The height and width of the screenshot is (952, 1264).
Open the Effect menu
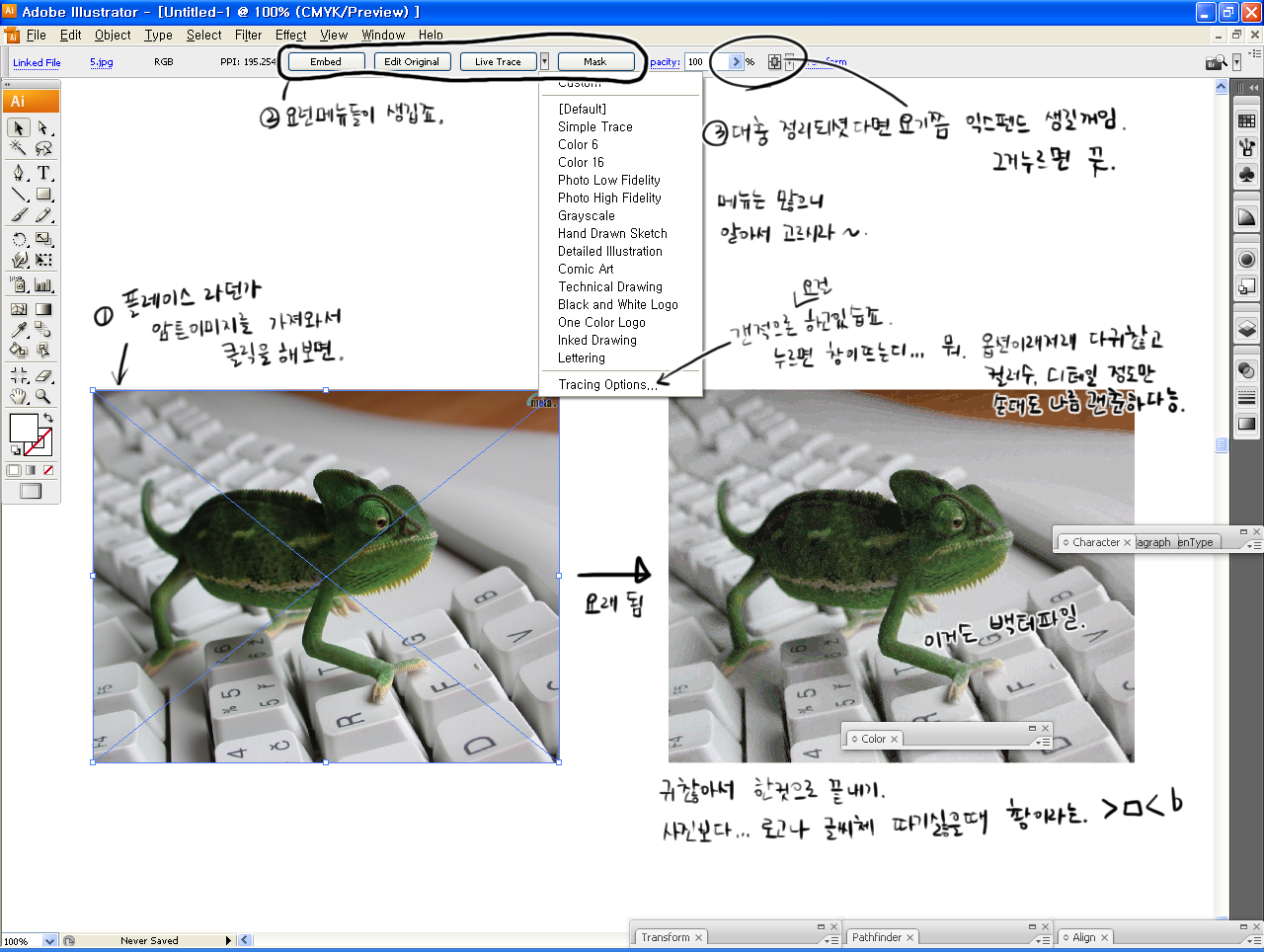[290, 35]
